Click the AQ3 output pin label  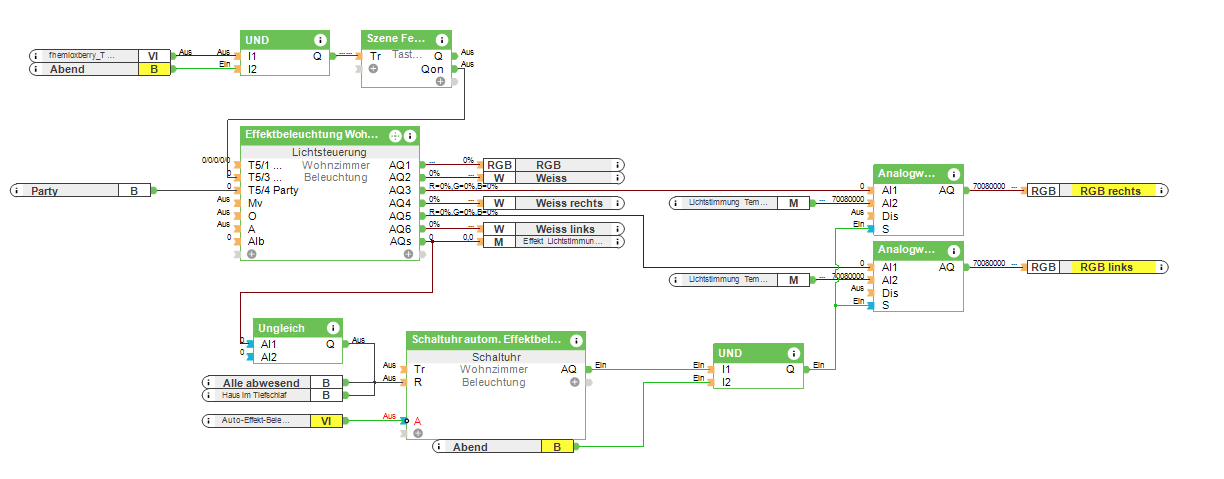pos(400,190)
